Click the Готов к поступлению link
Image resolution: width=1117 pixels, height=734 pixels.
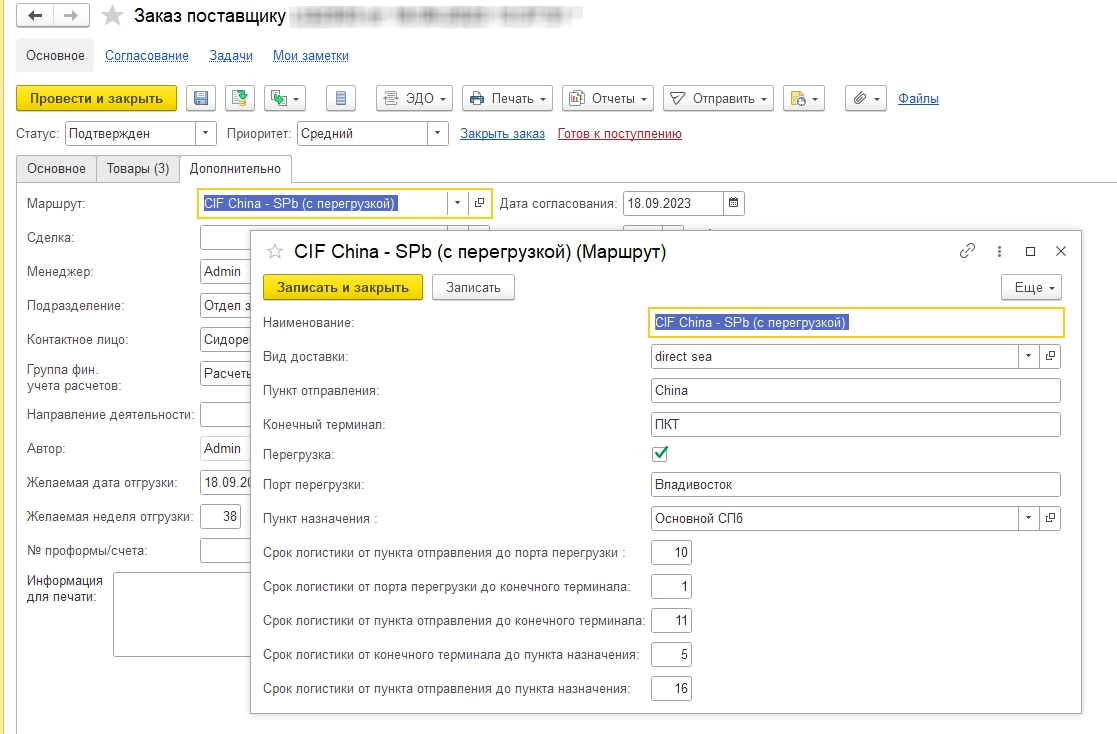pos(620,133)
